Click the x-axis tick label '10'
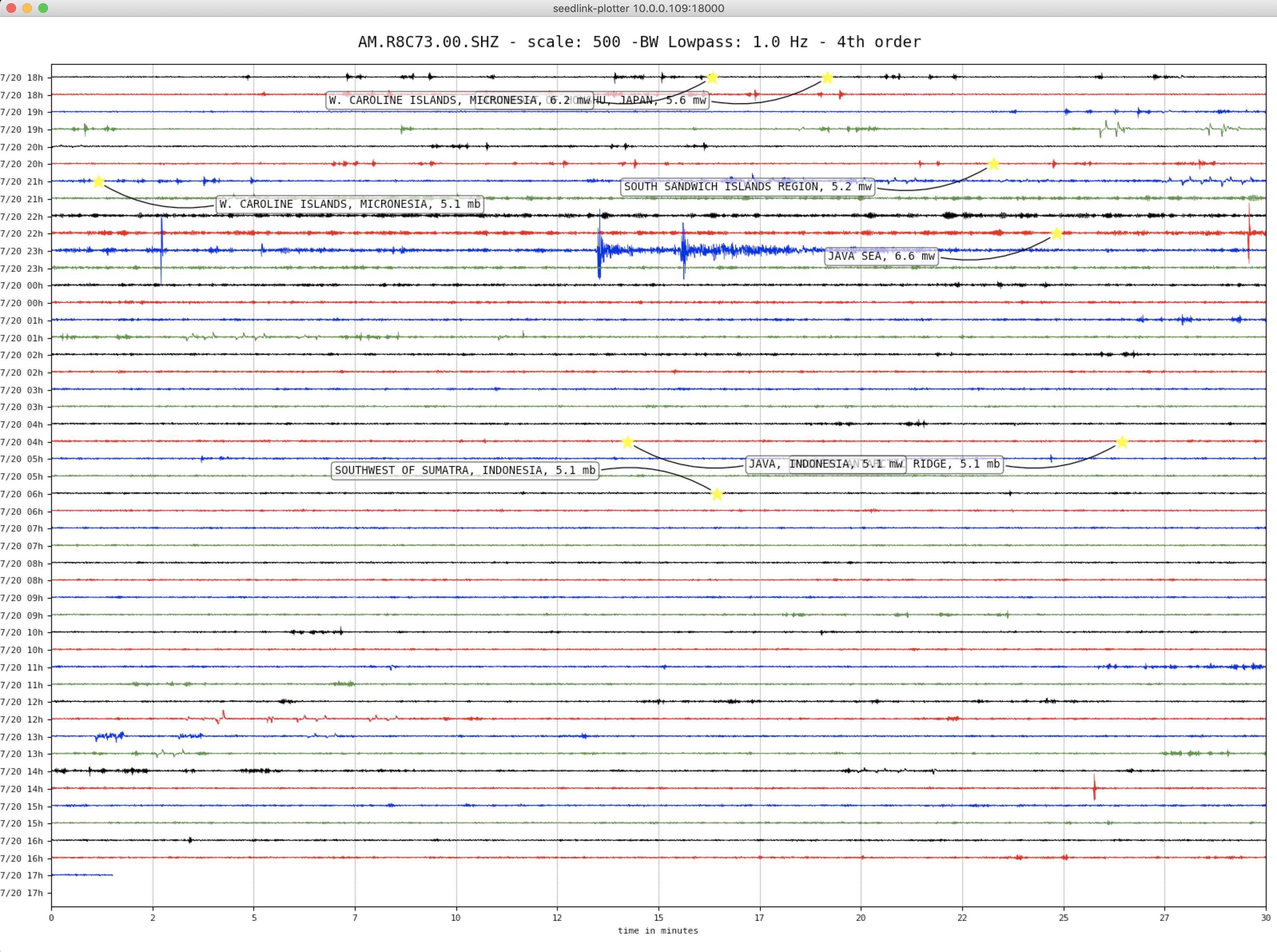Image resolution: width=1277 pixels, height=952 pixels. 456,917
